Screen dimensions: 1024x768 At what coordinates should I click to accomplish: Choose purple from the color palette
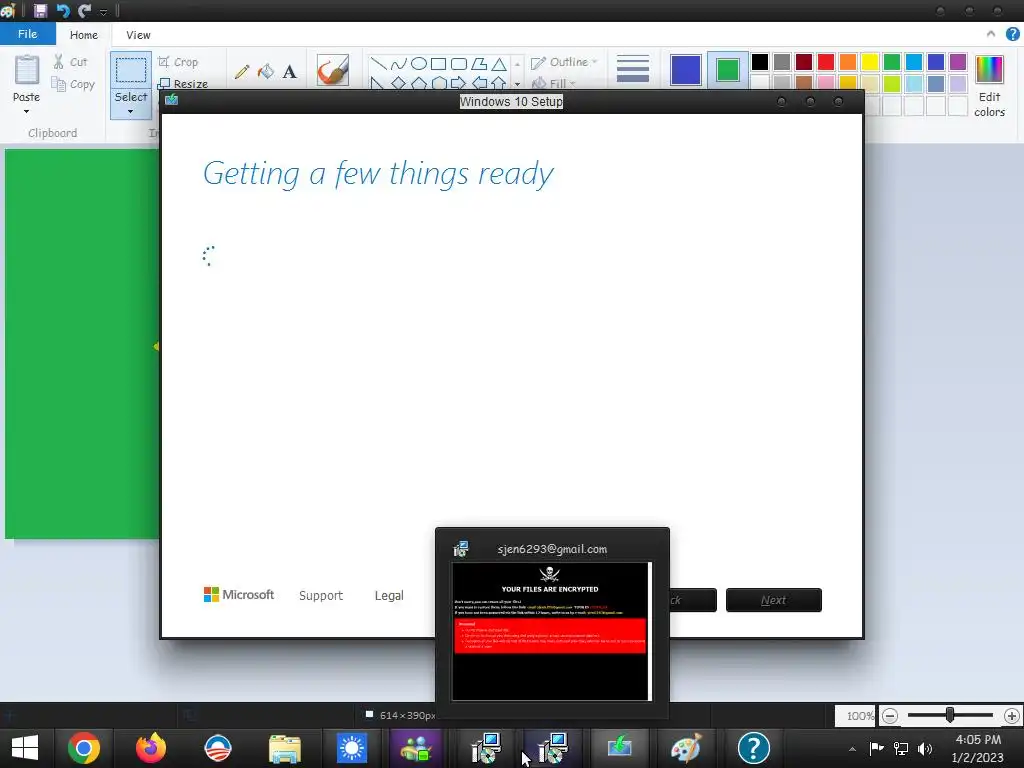(x=958, y=62)
